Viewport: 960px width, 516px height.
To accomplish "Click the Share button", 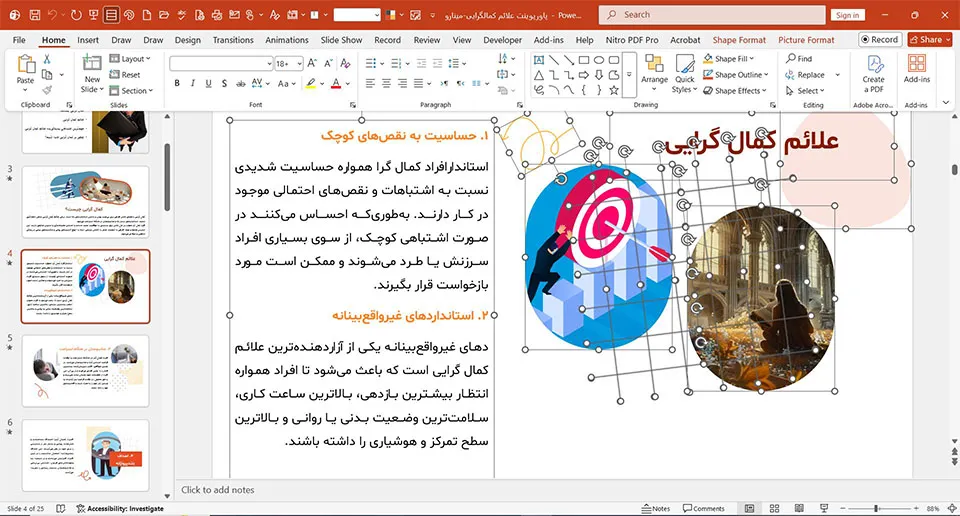I will (929, 39).
